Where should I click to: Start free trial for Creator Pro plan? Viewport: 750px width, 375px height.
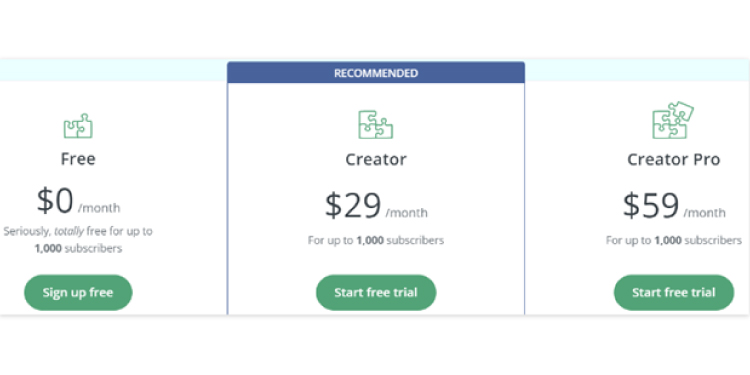[673, 292]
